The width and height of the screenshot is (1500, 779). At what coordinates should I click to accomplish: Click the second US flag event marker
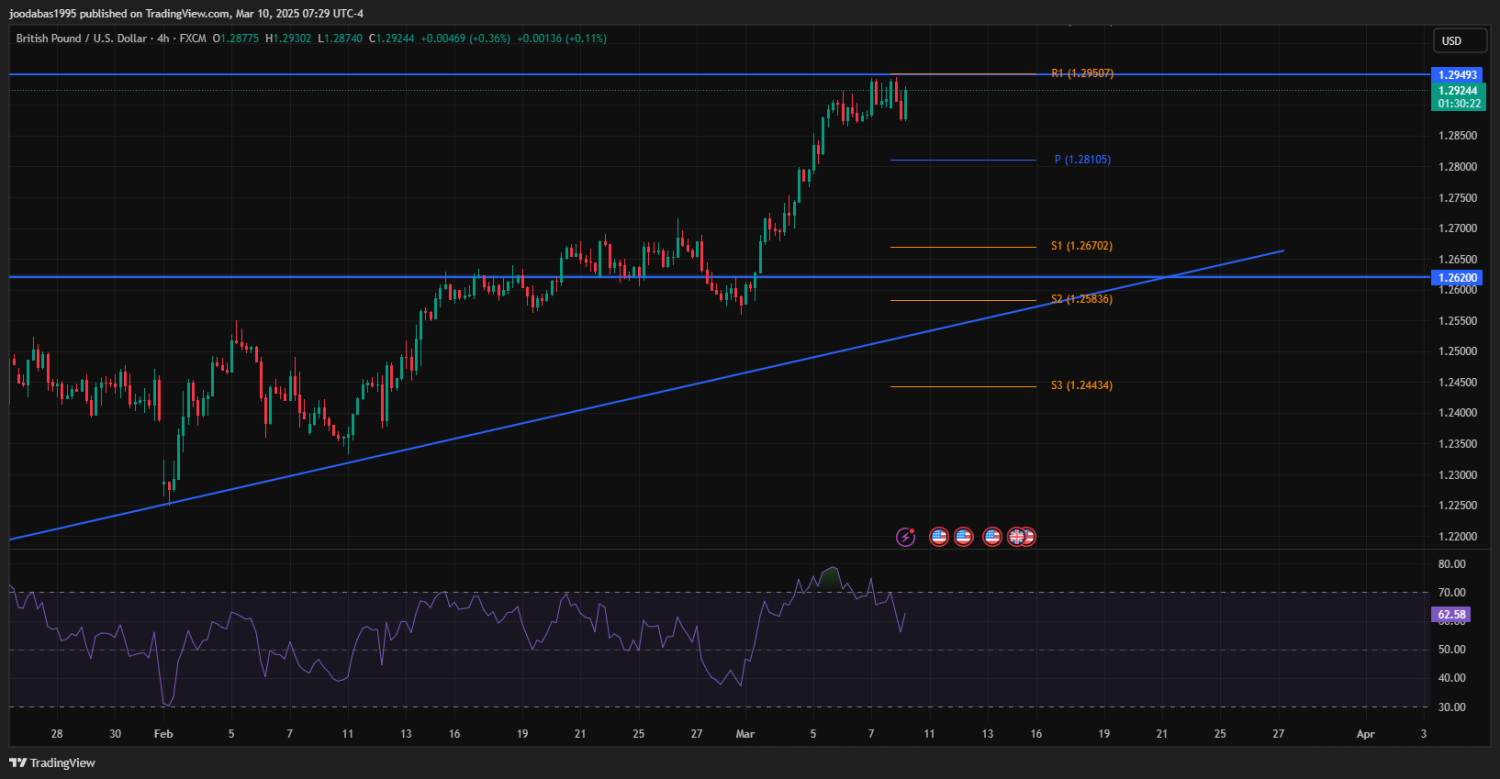pyautogui.click(x=963, y=537)
